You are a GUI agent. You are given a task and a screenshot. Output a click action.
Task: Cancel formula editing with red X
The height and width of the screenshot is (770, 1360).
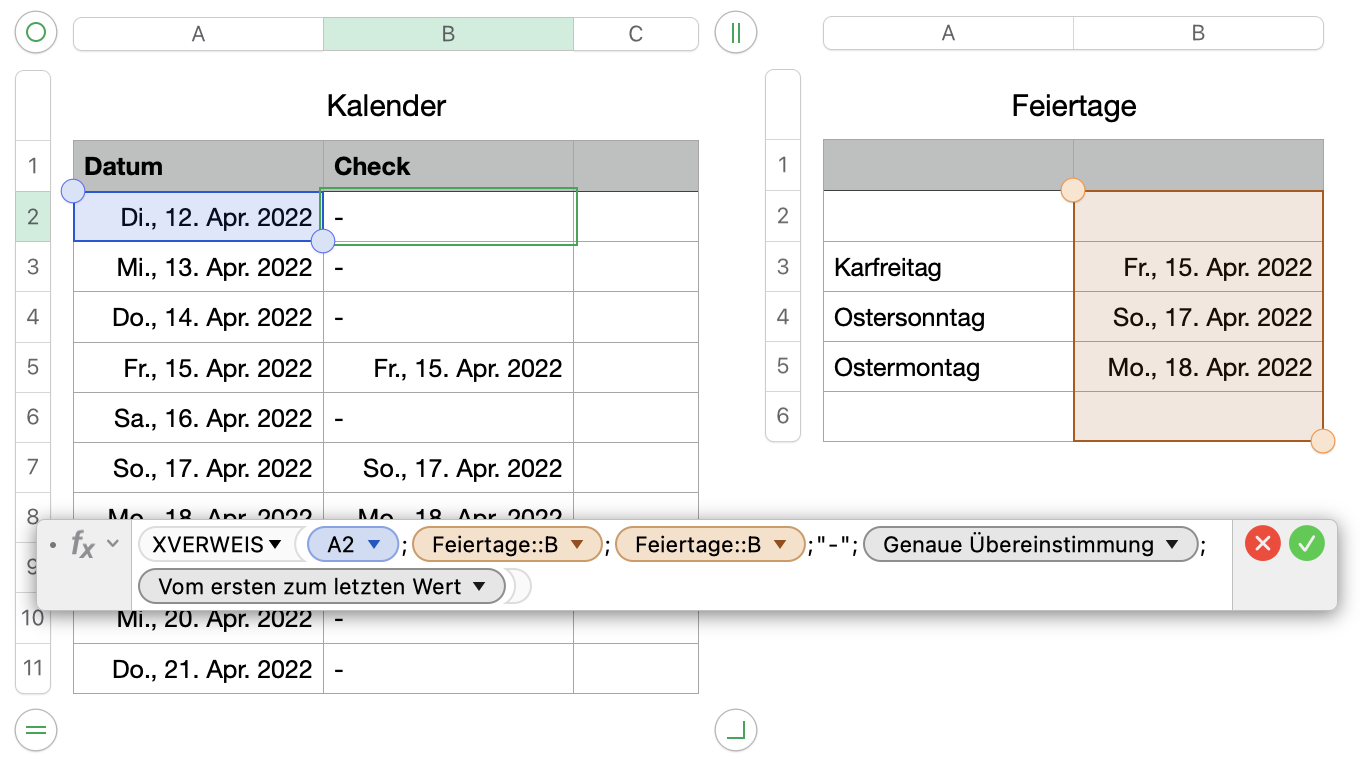pyautogui.click(x=1263, y=544)
